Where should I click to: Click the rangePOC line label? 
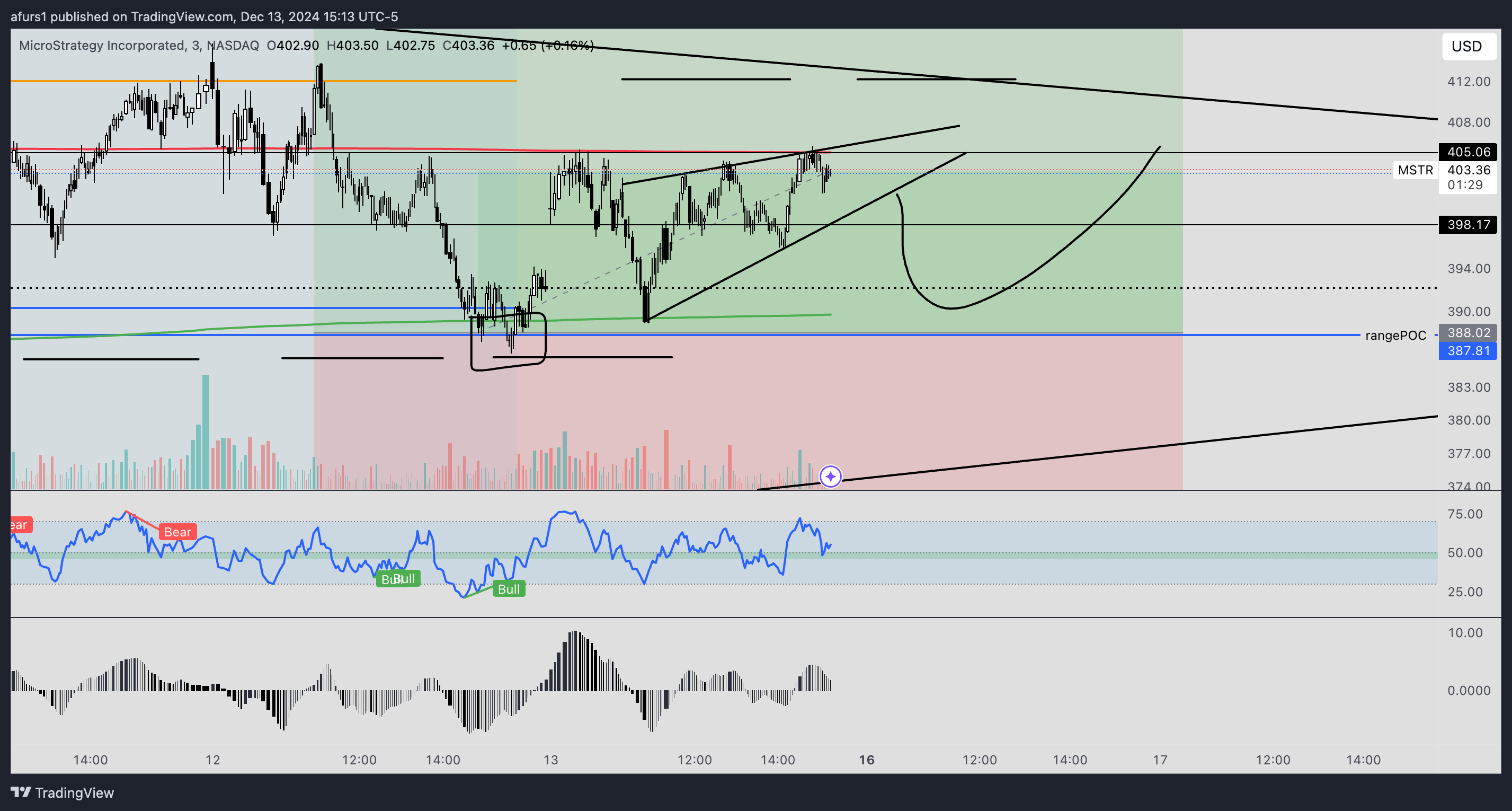[1395, 336]
